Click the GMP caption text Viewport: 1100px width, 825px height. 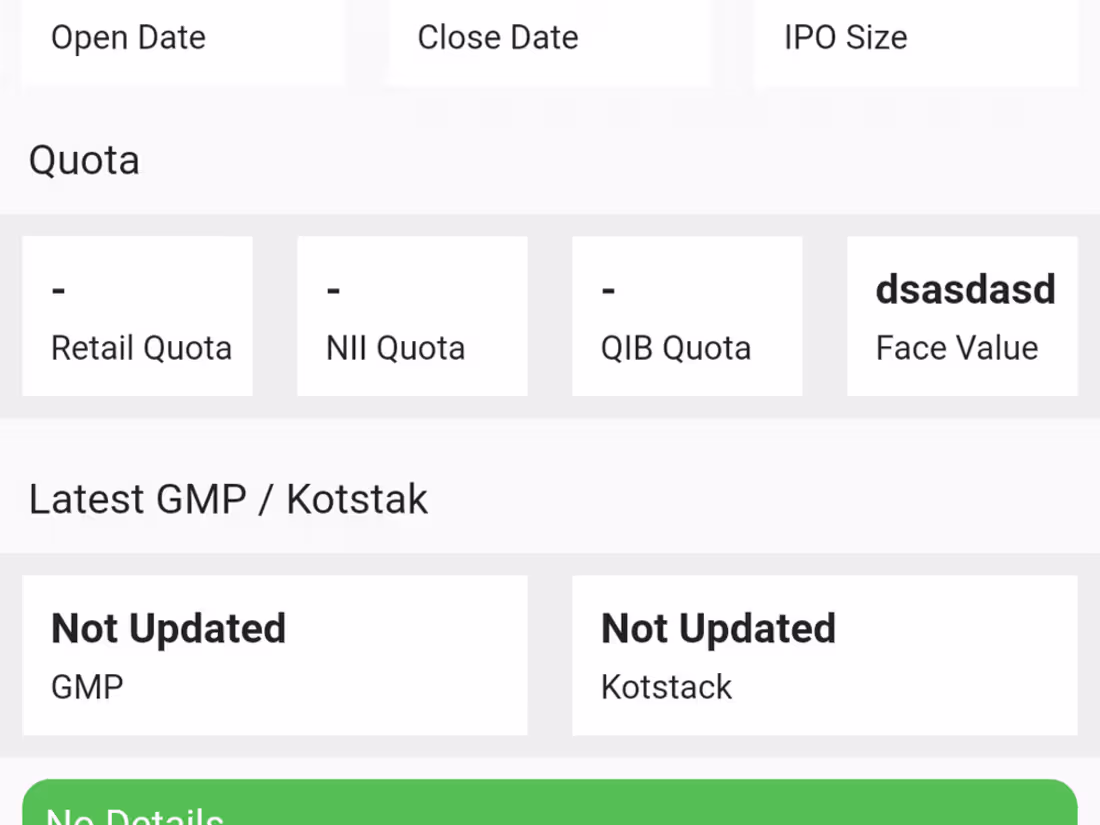click(x=86, y=686)
